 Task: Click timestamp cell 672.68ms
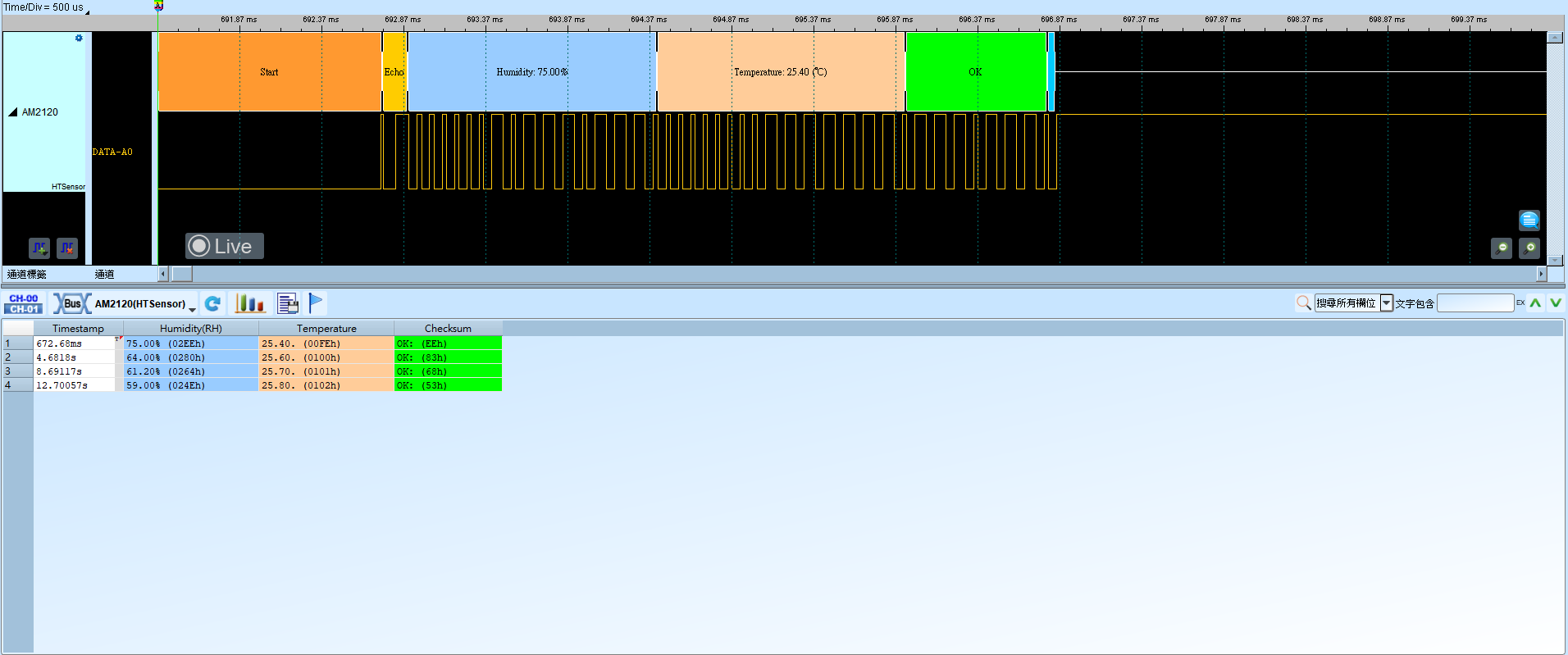75,343
